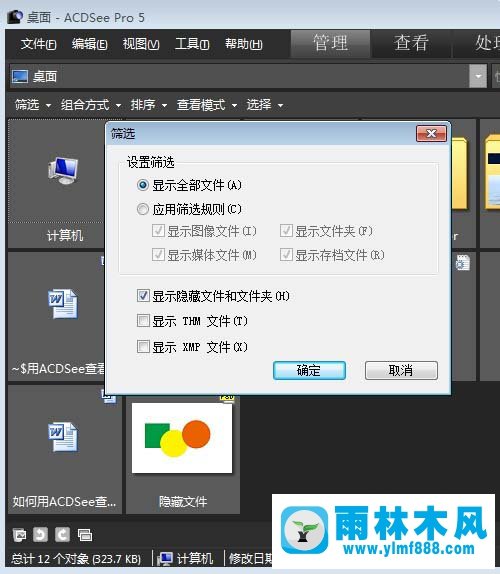This screenshot has height=574, width=500.
Task: Open the 帮助(H) menu
Action: point(244,44)
